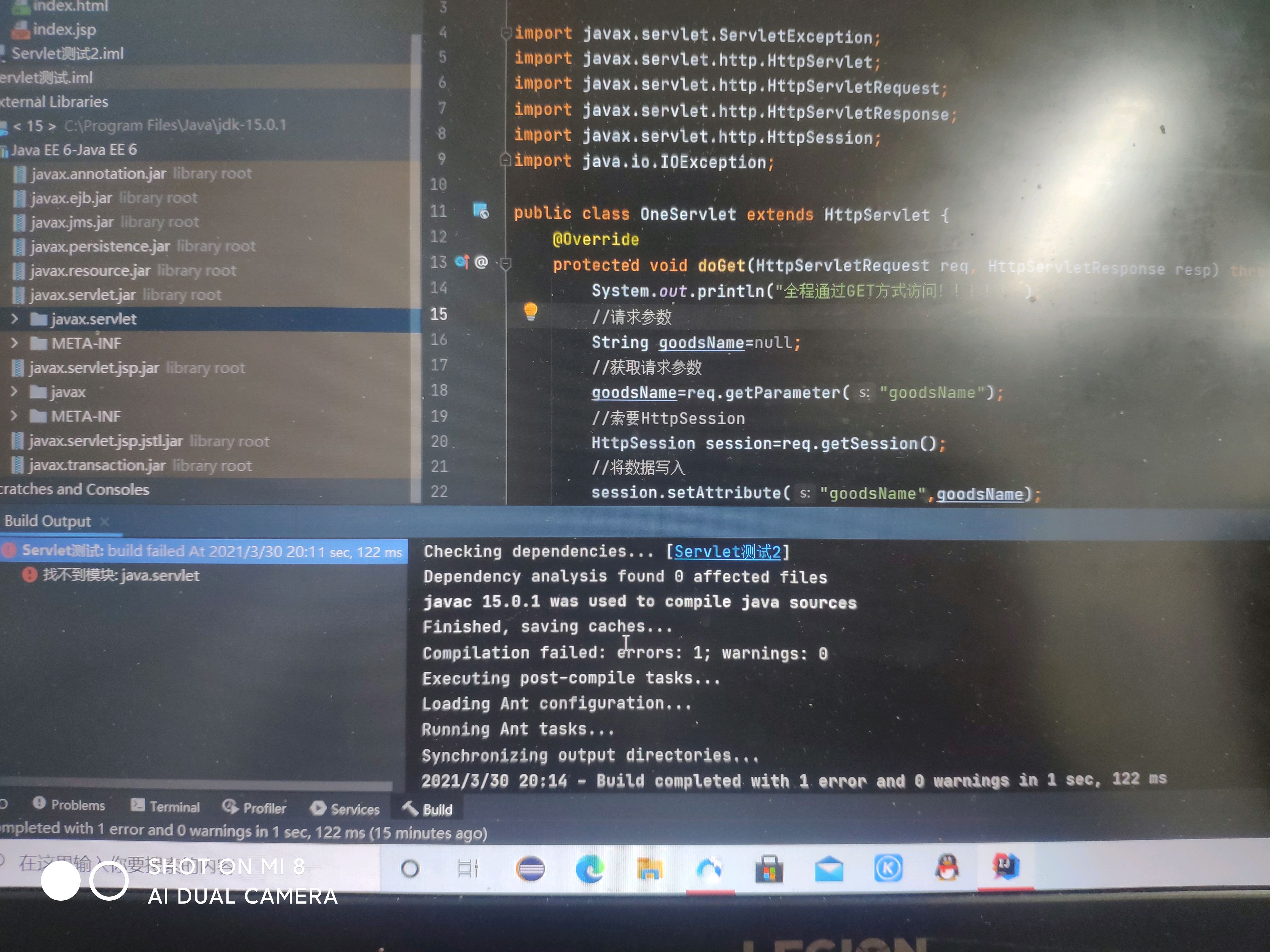Open the Problems tool window
1270x952 pixels.
pos(69,805)
